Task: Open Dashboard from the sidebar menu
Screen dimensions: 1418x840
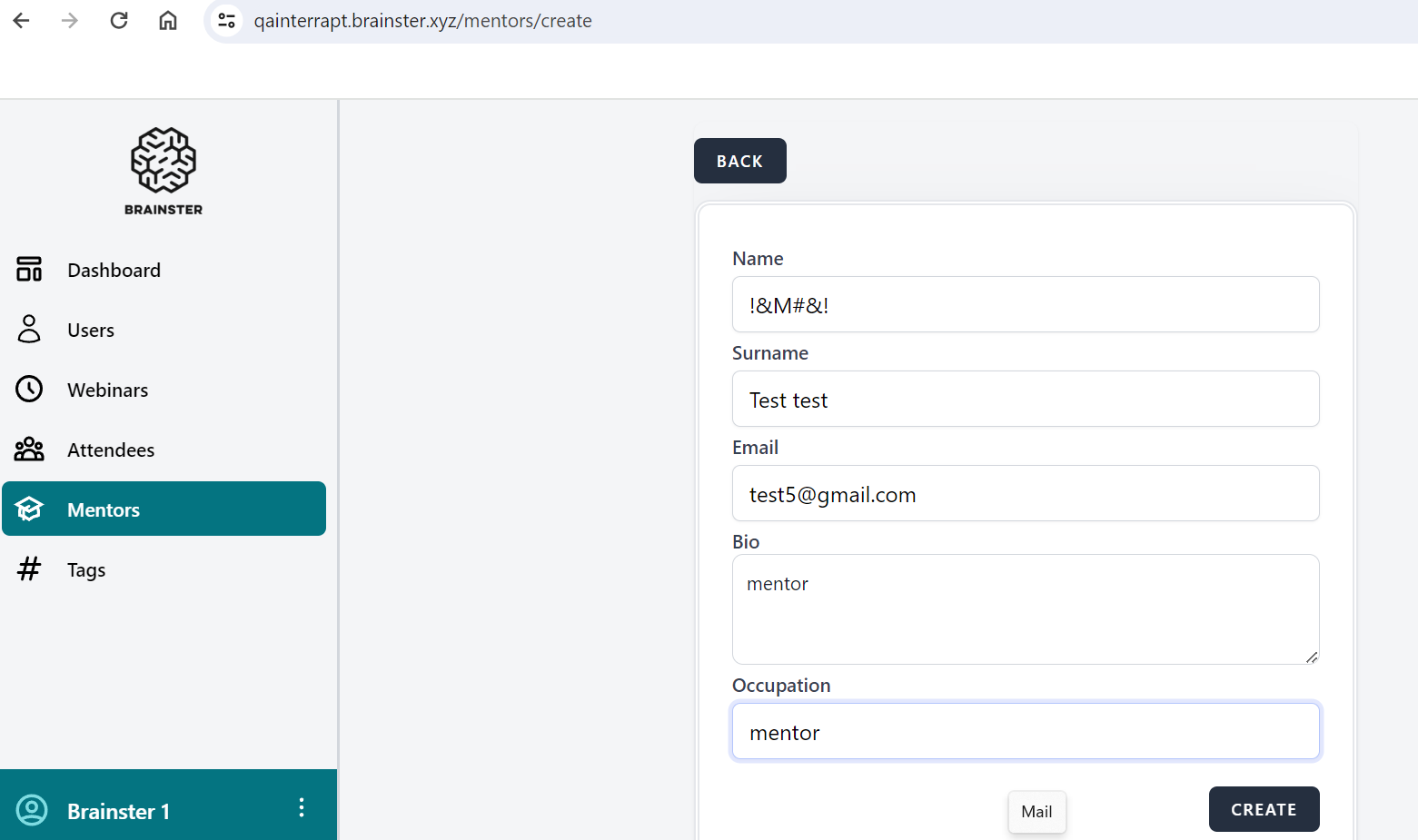Action: (x=114, y=271)
